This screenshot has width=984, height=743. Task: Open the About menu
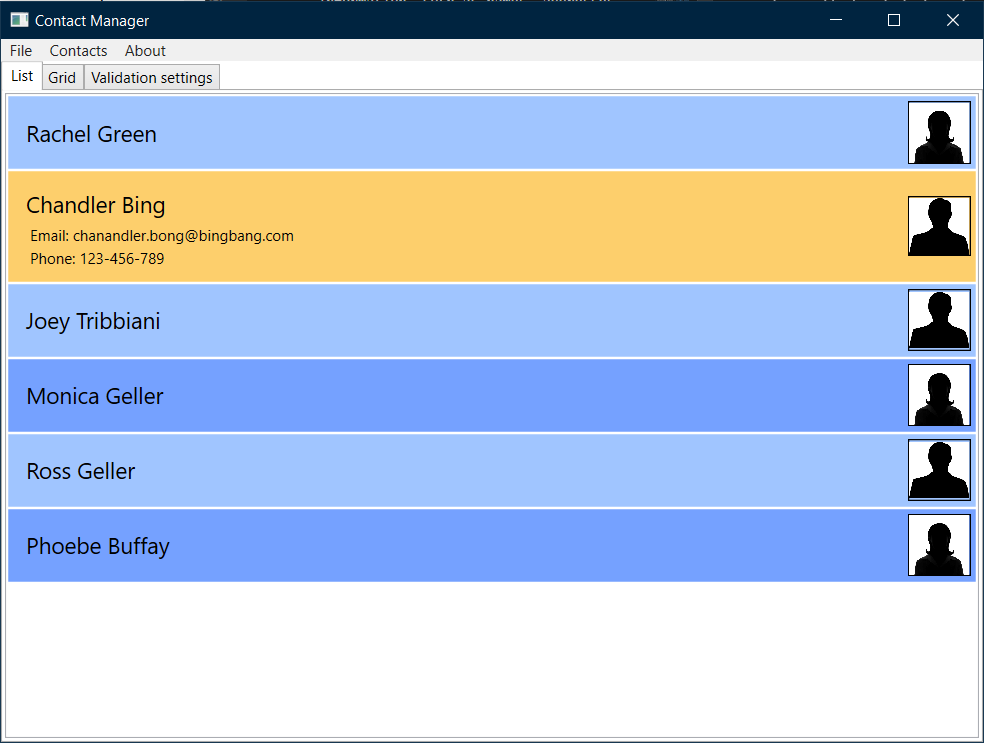click(x=145, y=50)
